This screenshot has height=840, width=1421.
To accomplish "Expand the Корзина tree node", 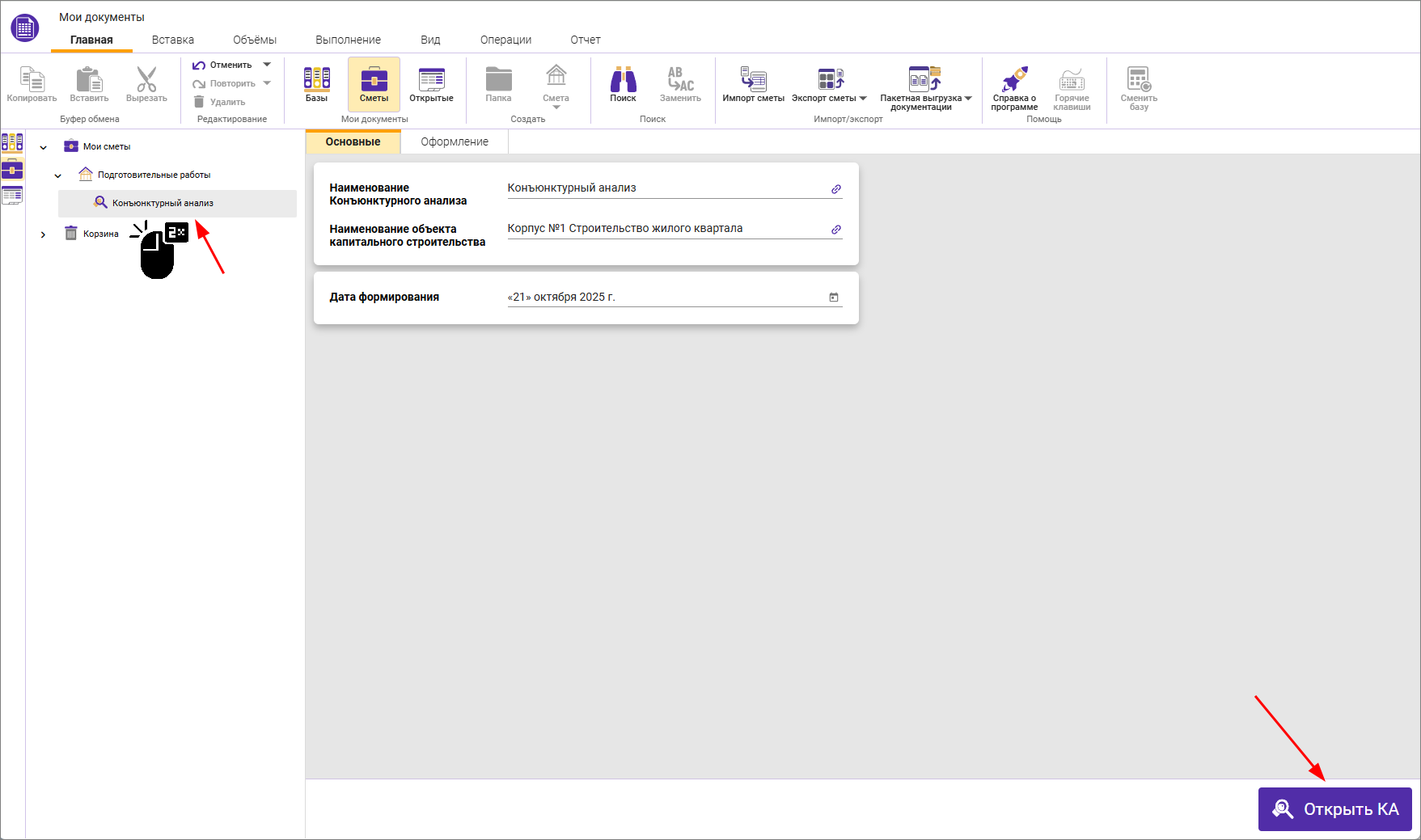I will point(44,234).
